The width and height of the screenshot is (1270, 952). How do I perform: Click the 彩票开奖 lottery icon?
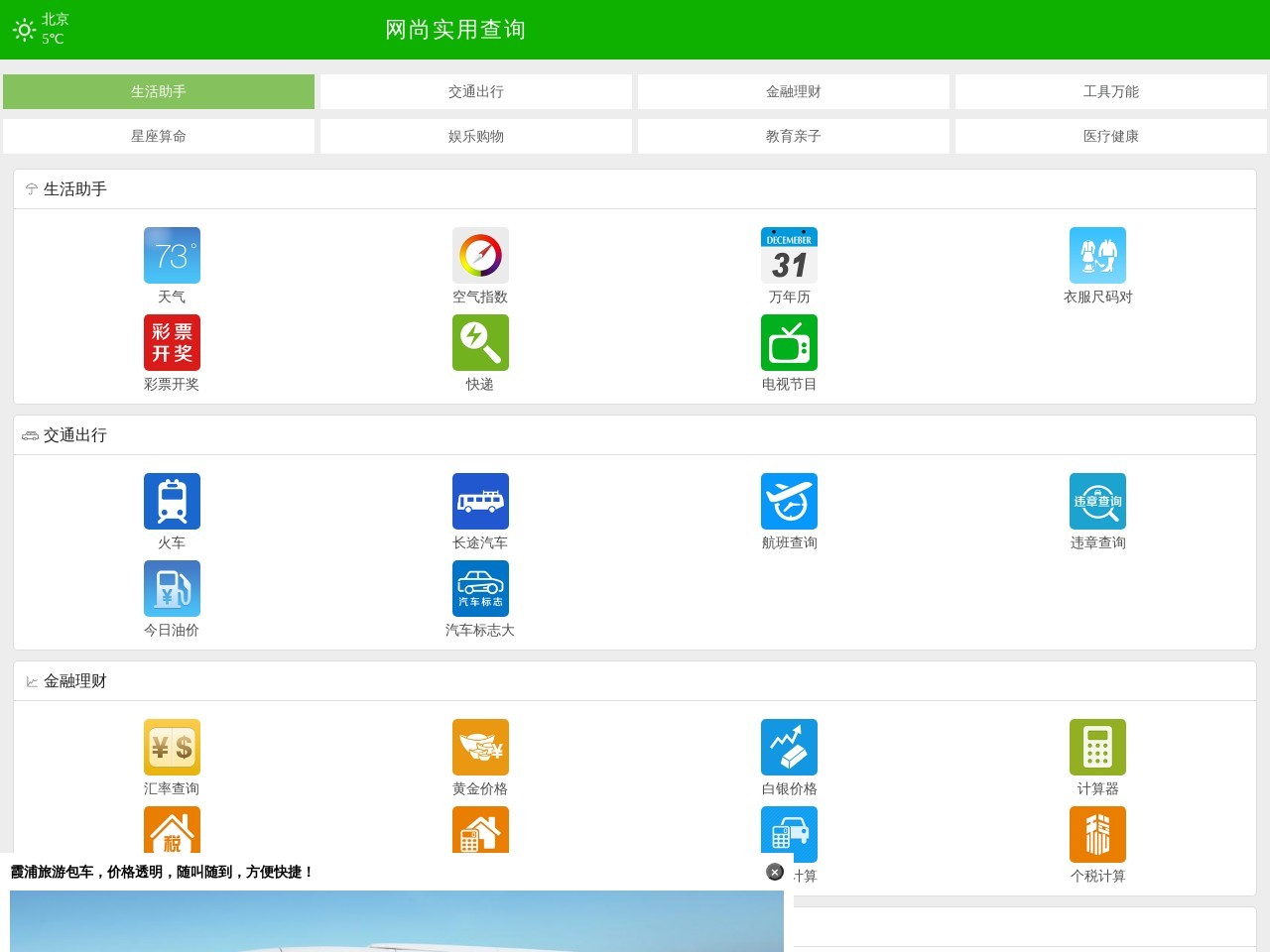pyautogui.click(x=172, y=343)
